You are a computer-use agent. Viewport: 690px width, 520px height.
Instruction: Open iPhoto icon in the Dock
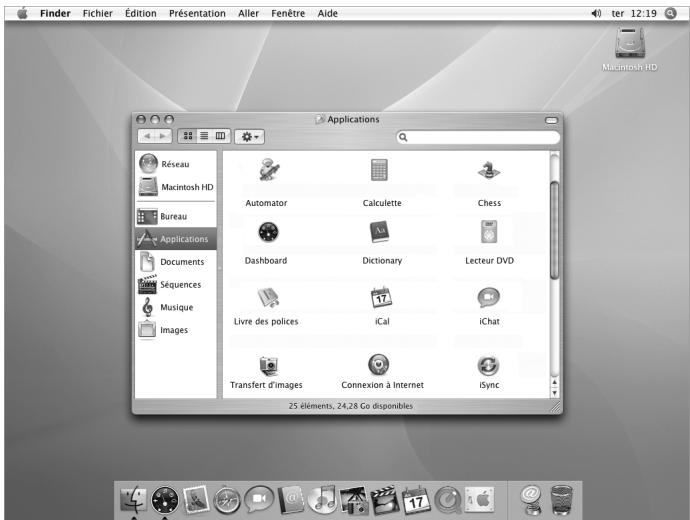(x=354, y=500)
